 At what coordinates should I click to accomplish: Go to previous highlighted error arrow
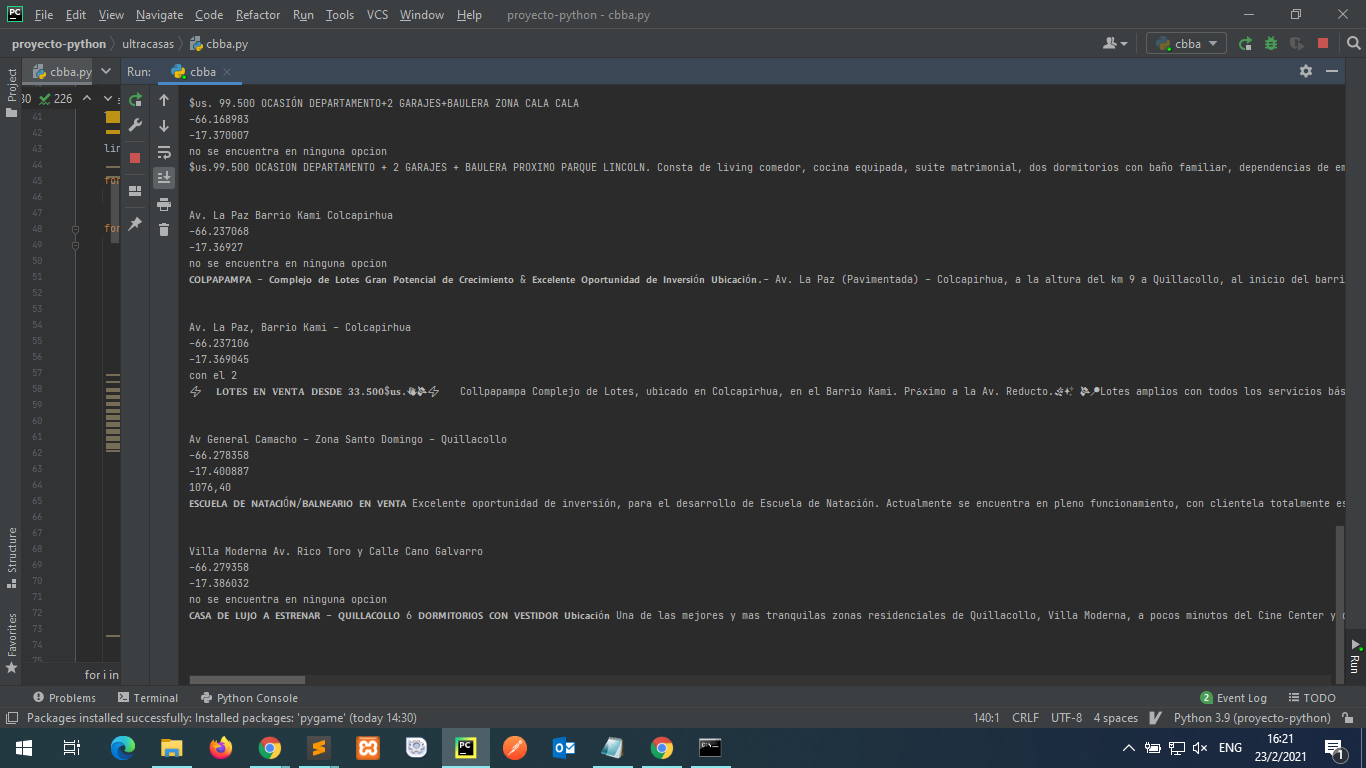coord(86,98)
